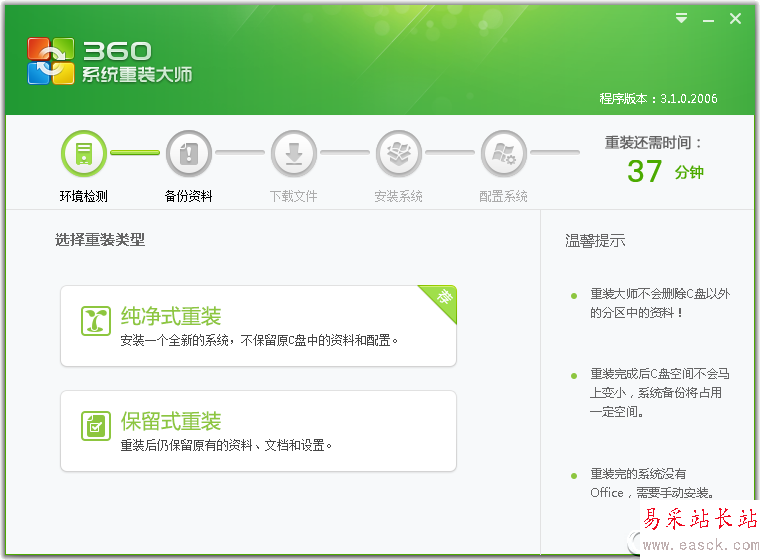The height and width of the screenshot is (560, 760).
Task: Select the 安装系统 step label
Action: (x=399, y=197)
